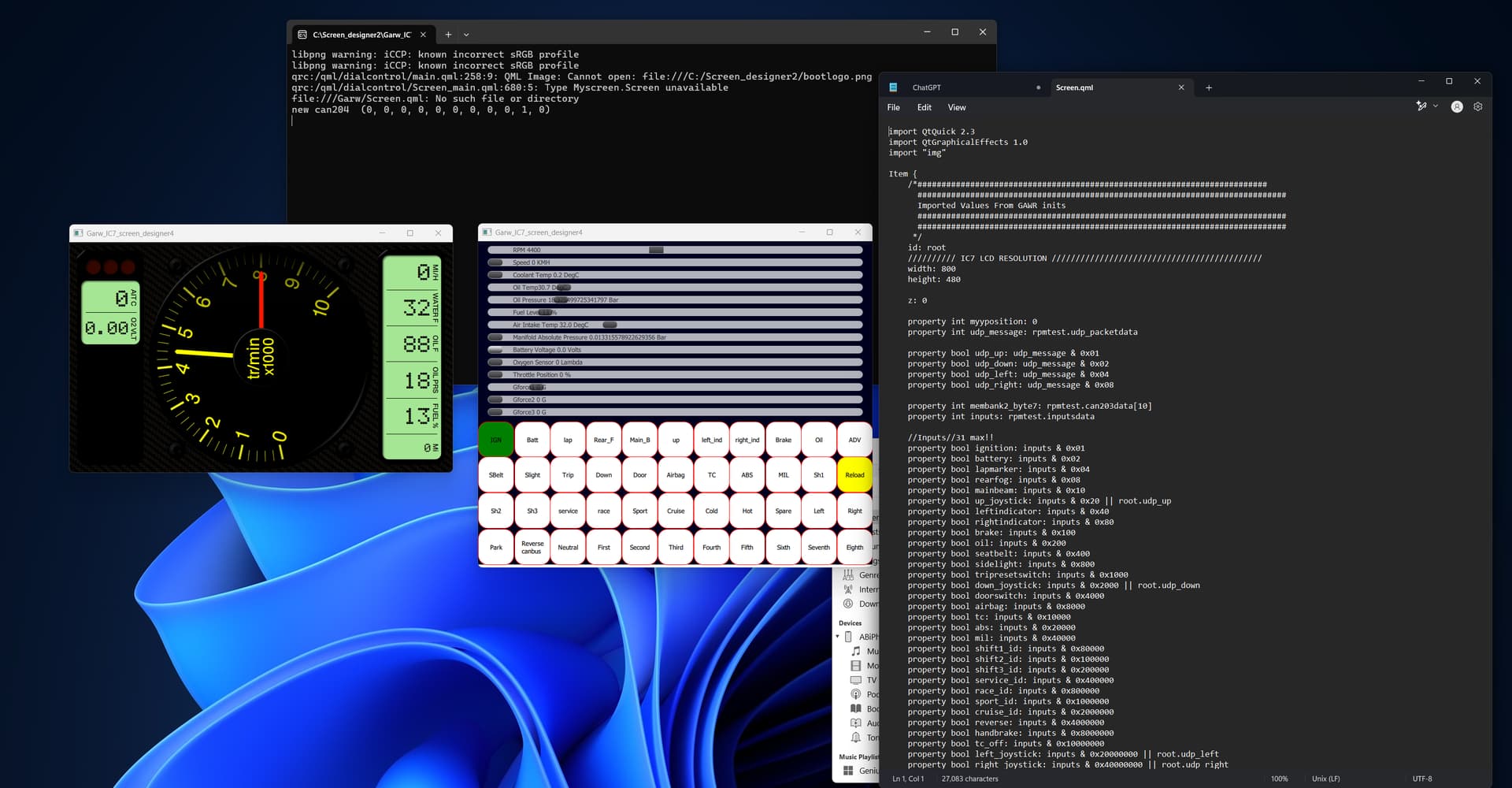Click Unix (LF) in Notepad status bar
The image size is (1512, 788).
(x=1325, y=779)
